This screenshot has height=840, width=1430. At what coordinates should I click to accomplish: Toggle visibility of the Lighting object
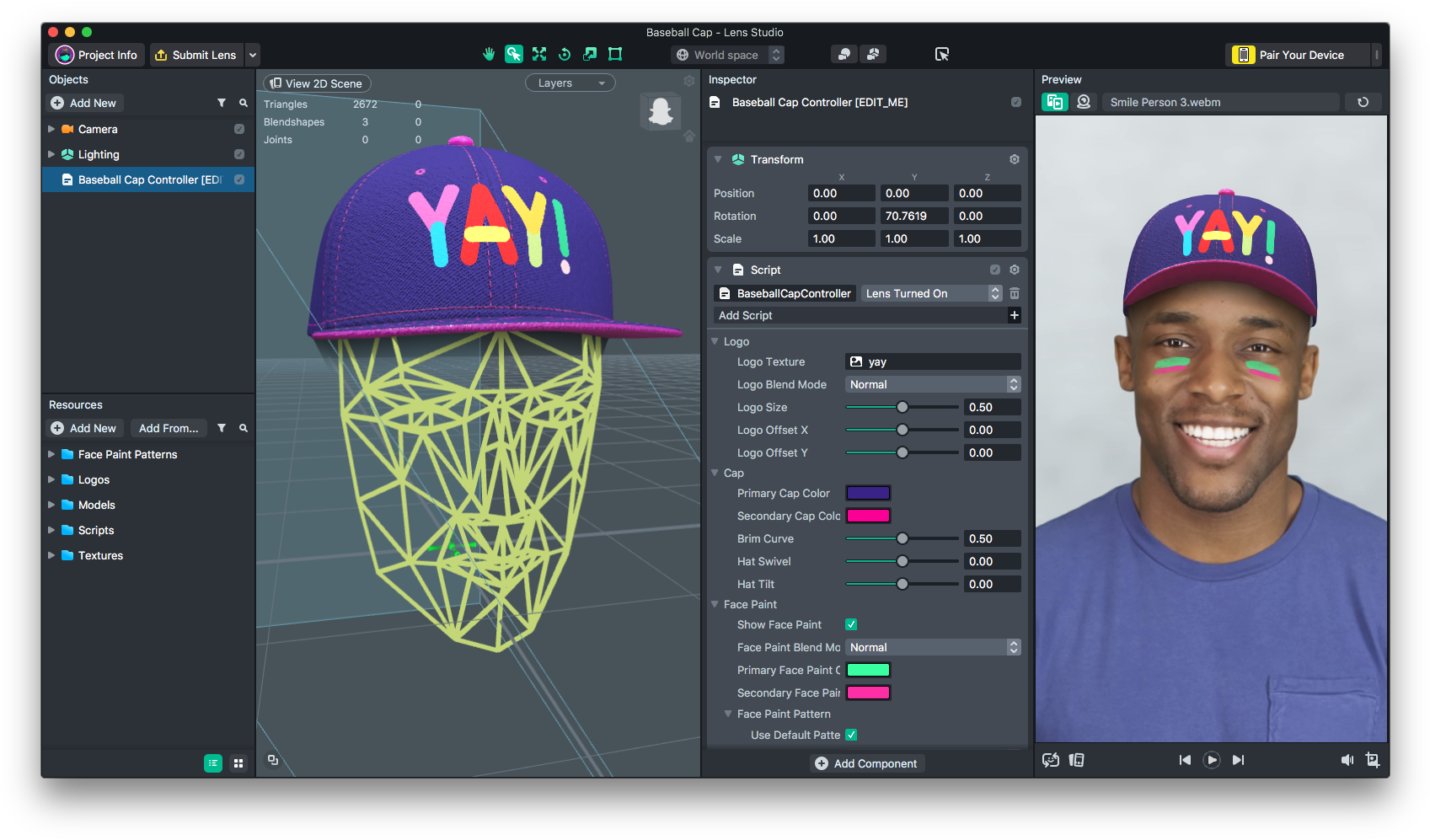pos(238,154)
